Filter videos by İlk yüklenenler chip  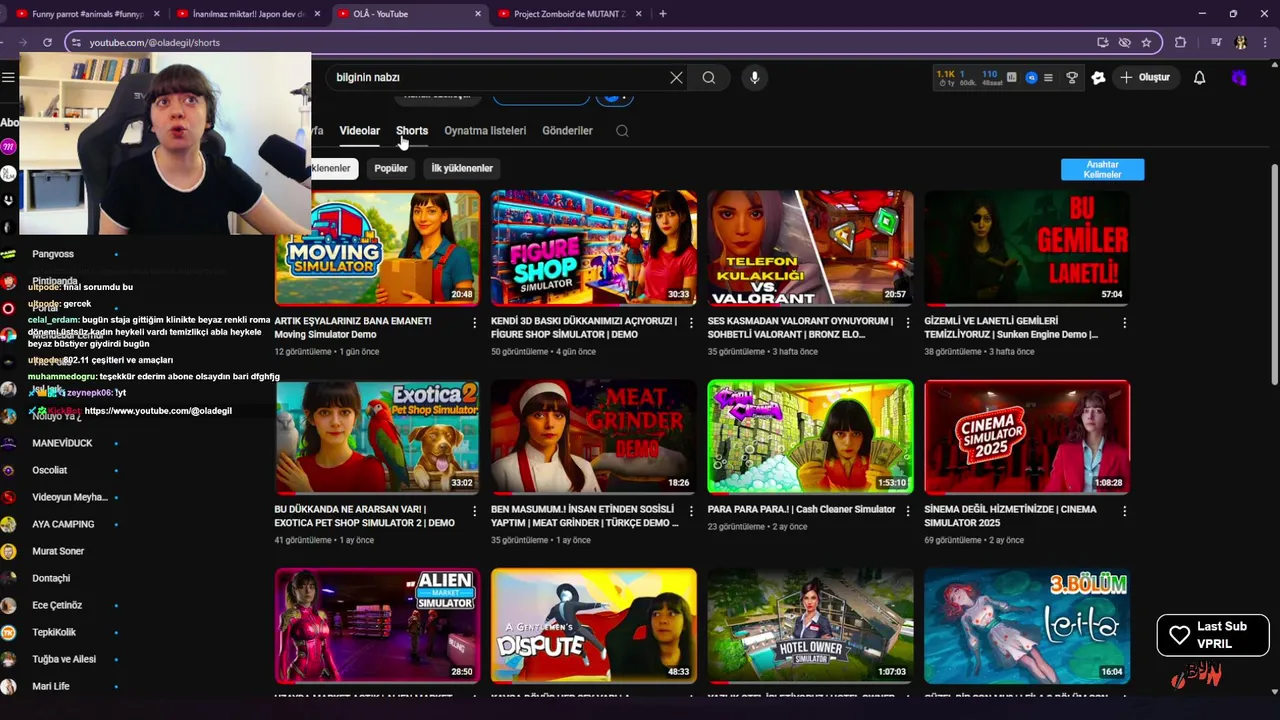point(462,168)
